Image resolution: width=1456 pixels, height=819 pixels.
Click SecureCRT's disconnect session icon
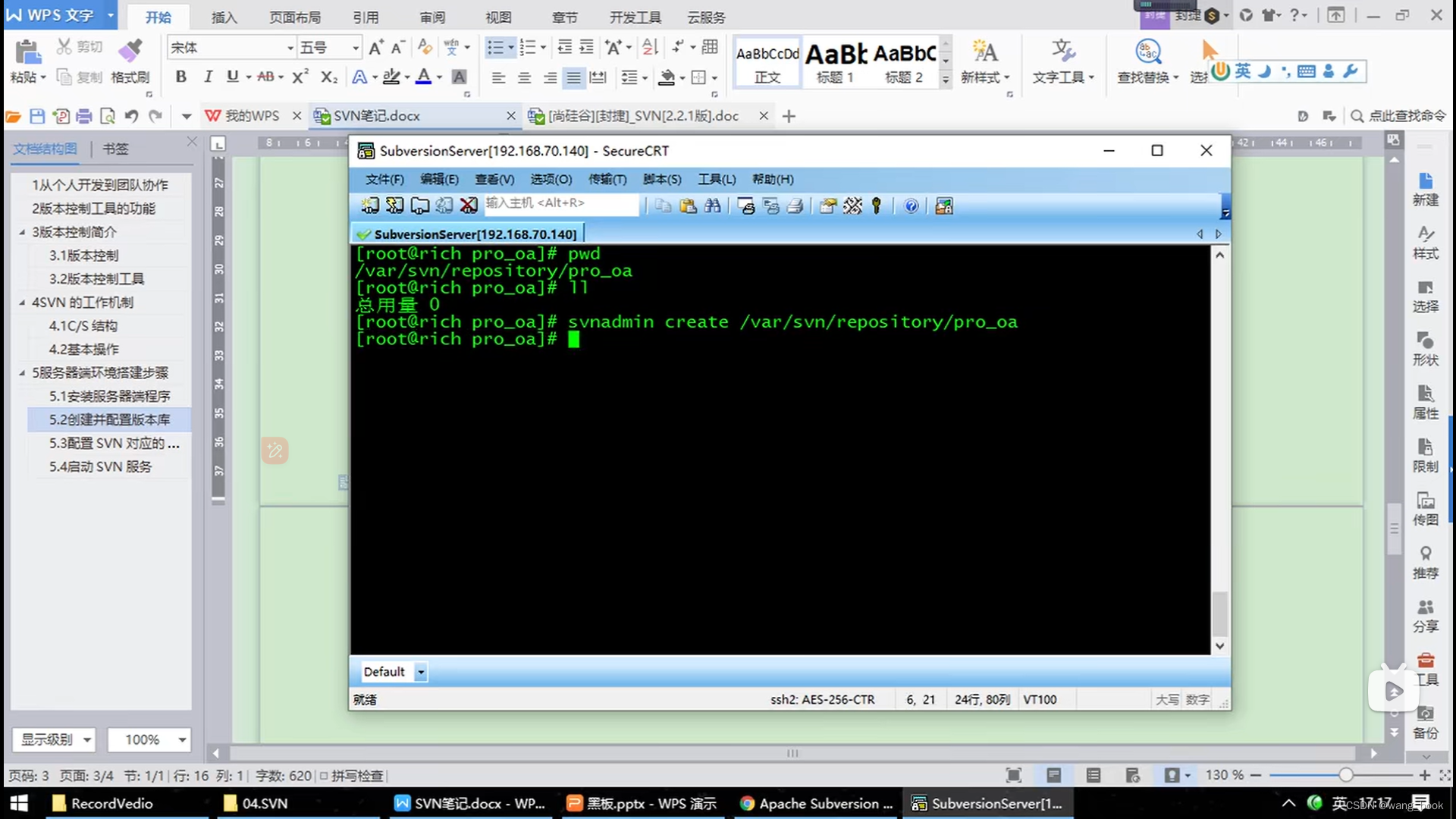point(469,206)
